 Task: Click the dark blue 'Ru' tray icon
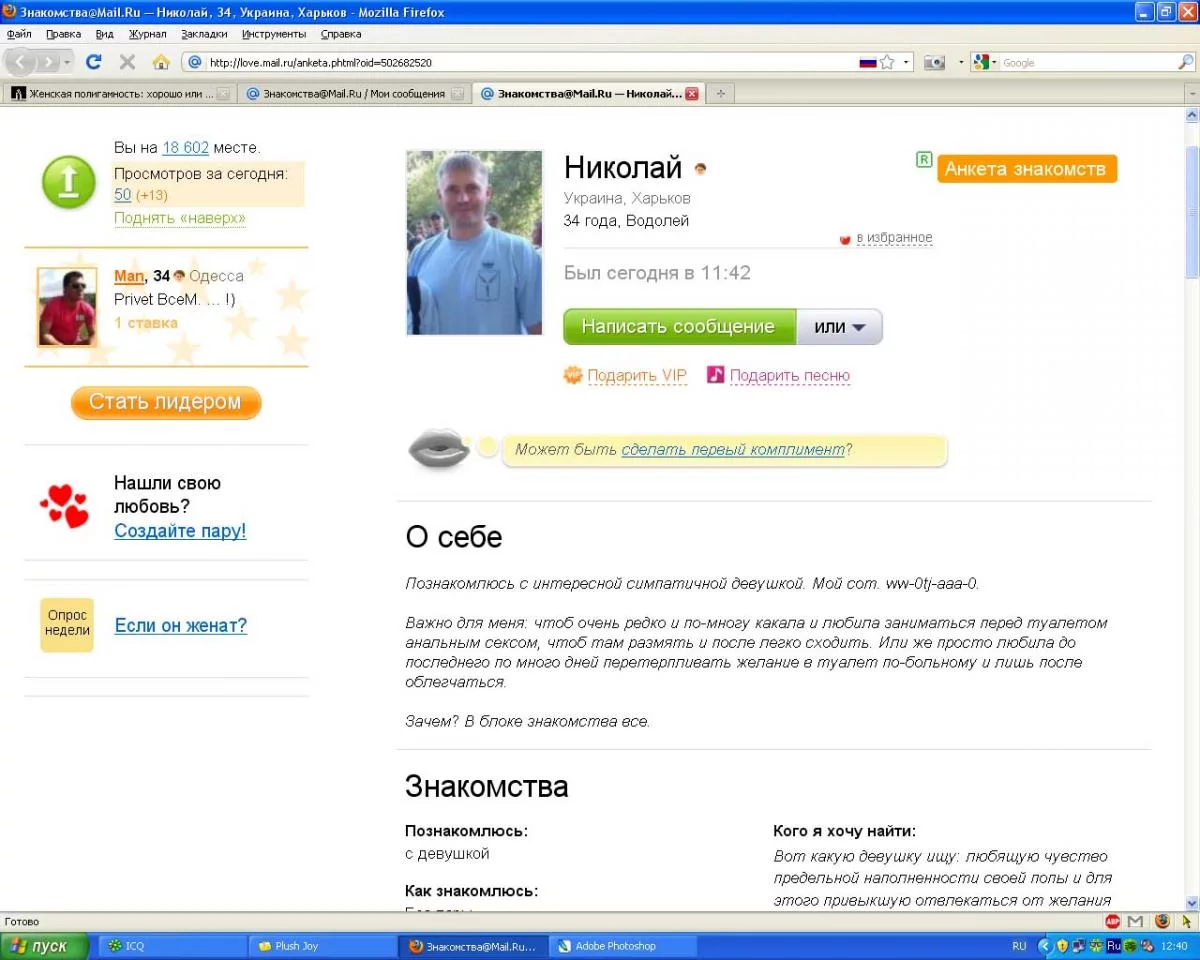[x=1113, y=946]
